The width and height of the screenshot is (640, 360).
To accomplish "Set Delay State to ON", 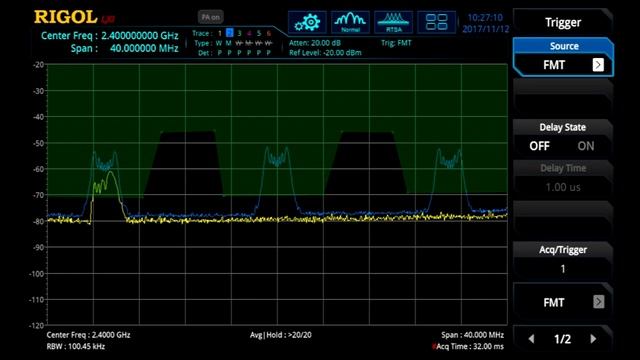I will (x=586, y=146).
